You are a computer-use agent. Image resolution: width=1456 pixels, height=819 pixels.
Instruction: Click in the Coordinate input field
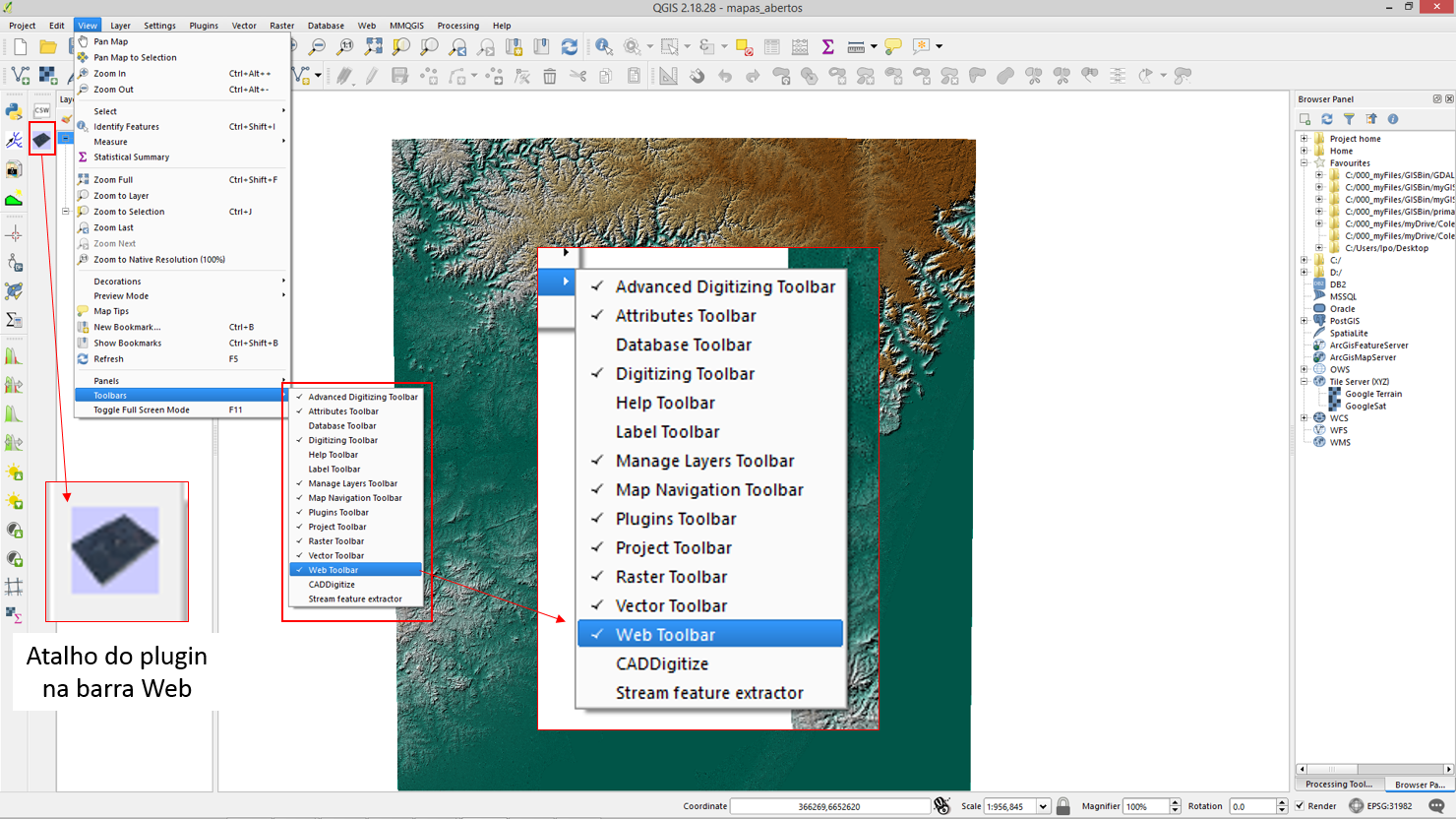[x=828, y=806]
